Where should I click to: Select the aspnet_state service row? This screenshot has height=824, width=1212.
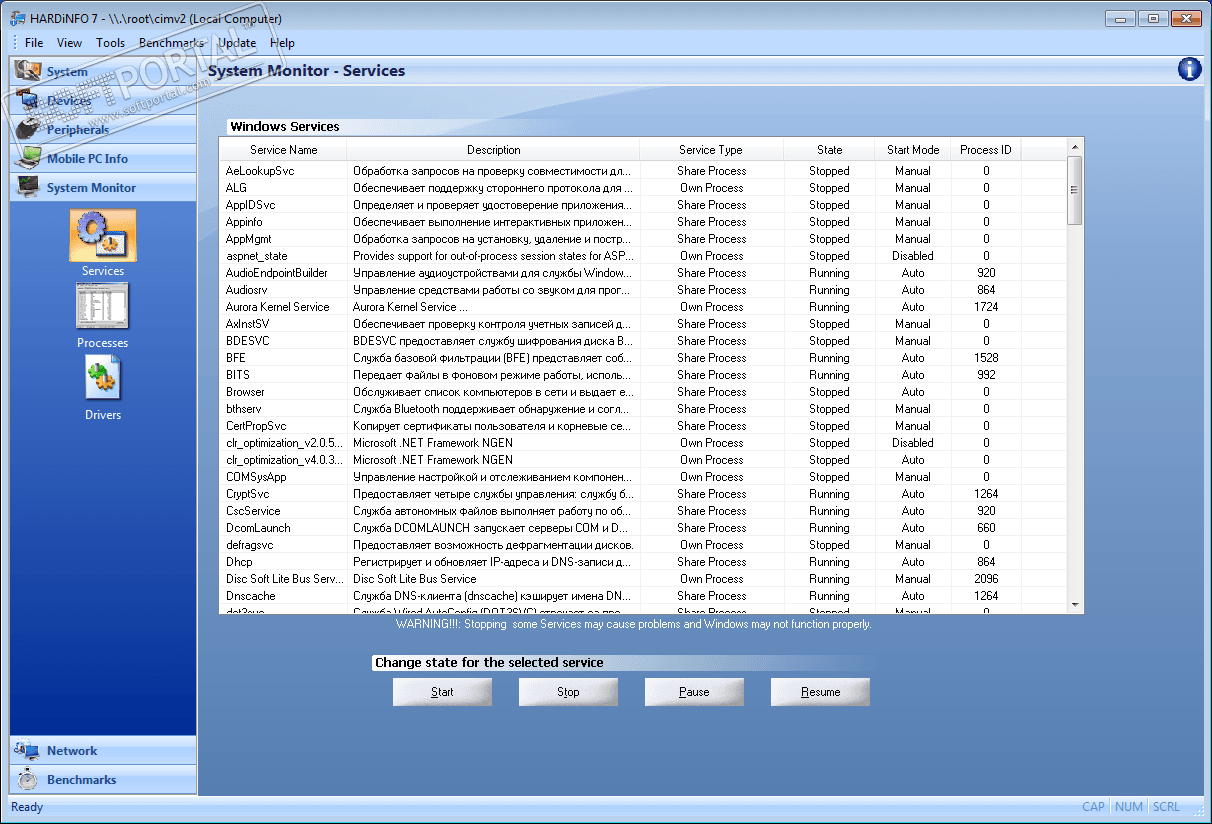pos(643,256)
